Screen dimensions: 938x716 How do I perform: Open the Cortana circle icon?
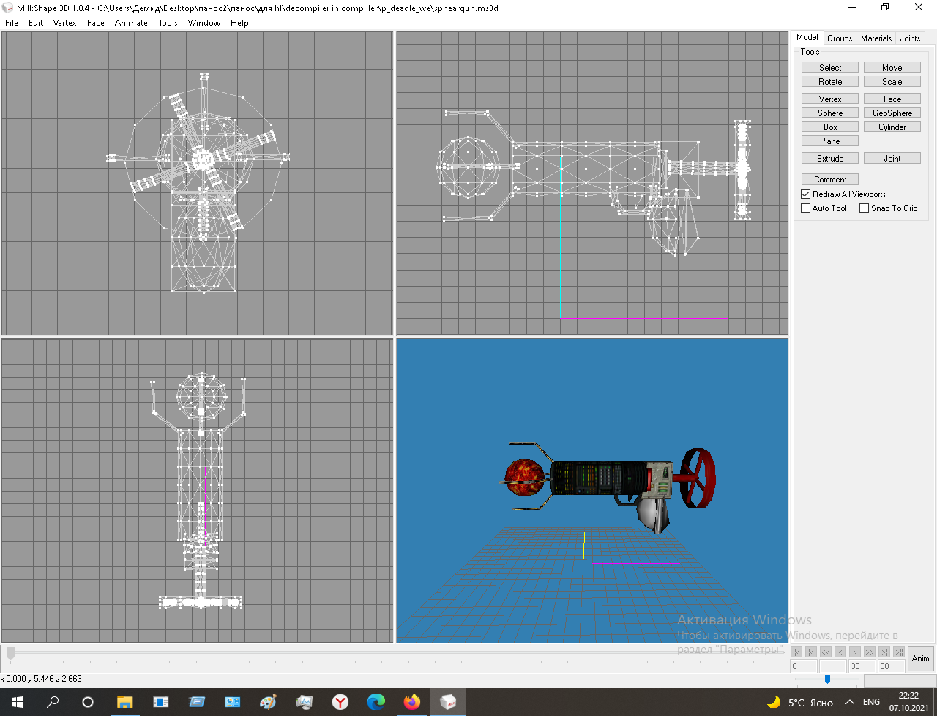point(88,701)
